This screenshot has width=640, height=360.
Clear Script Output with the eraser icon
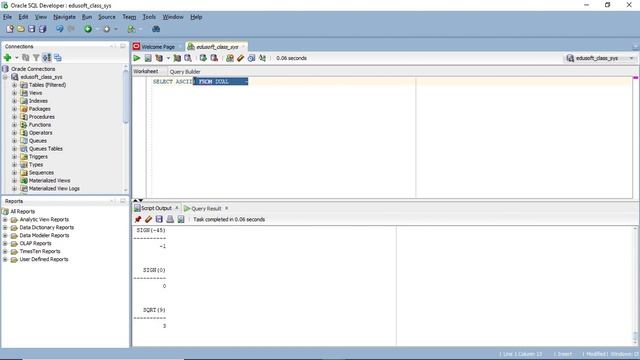click(x=149, y=220)
